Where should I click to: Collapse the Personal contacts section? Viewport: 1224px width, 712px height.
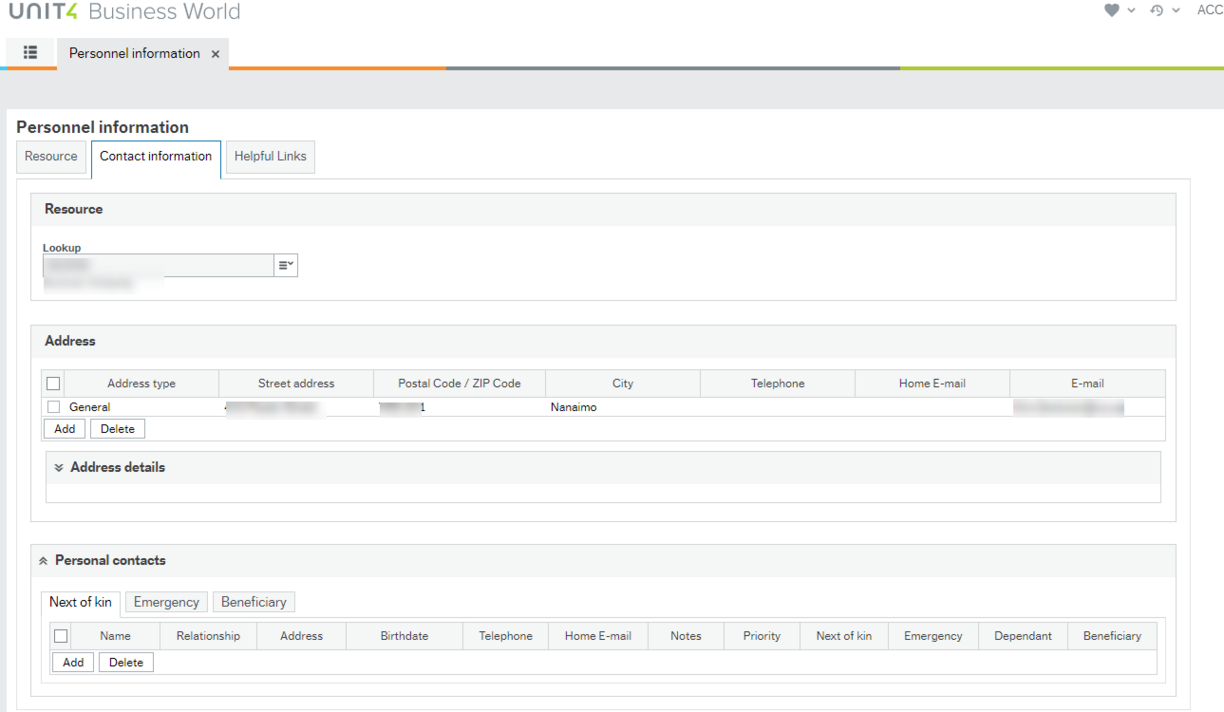[43, 561]
